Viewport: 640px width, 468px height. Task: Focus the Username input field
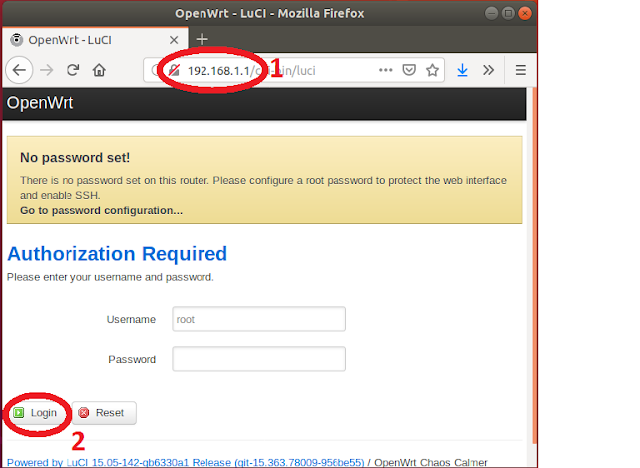259,319
